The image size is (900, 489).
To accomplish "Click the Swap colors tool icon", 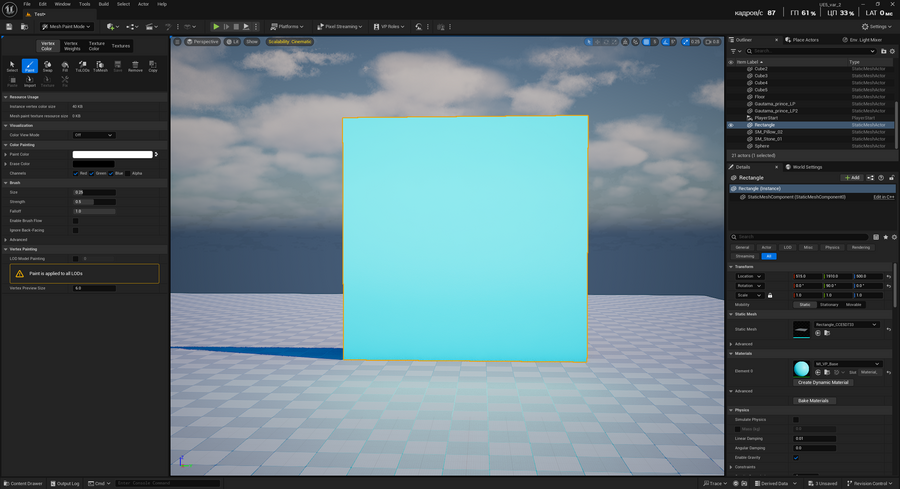I will click(47, 66).
